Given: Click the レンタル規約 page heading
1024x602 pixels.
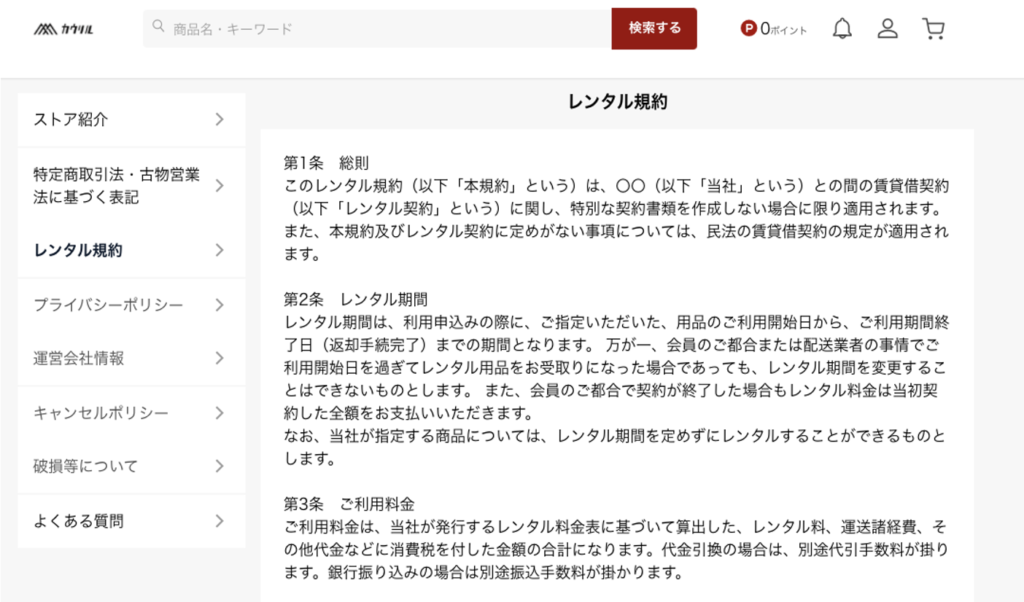Looking at the screenshot, I should pyautogui.click(x=617, y=102).
